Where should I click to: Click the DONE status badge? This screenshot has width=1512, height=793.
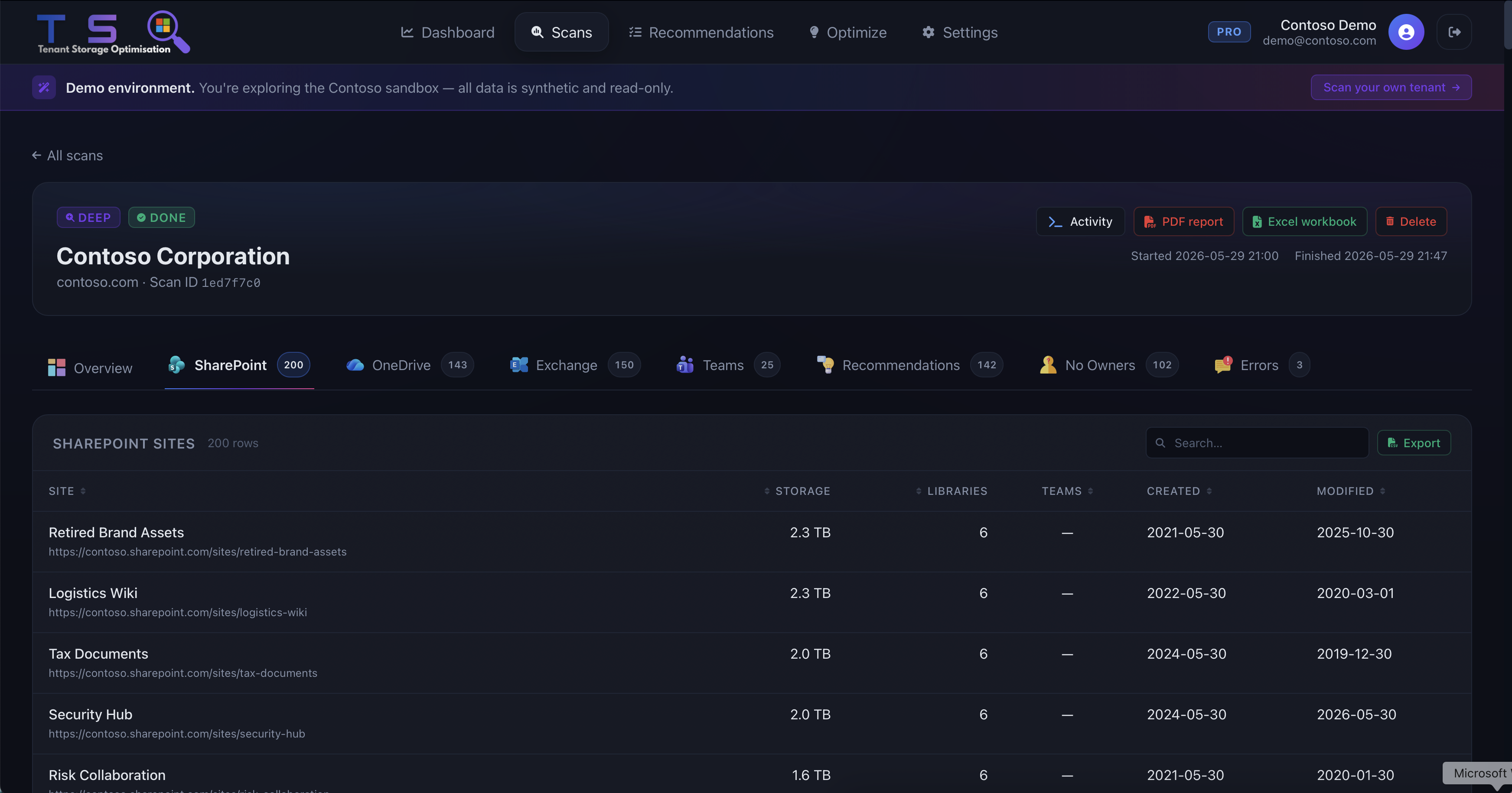pyautogui.click(x=161, y=218)
